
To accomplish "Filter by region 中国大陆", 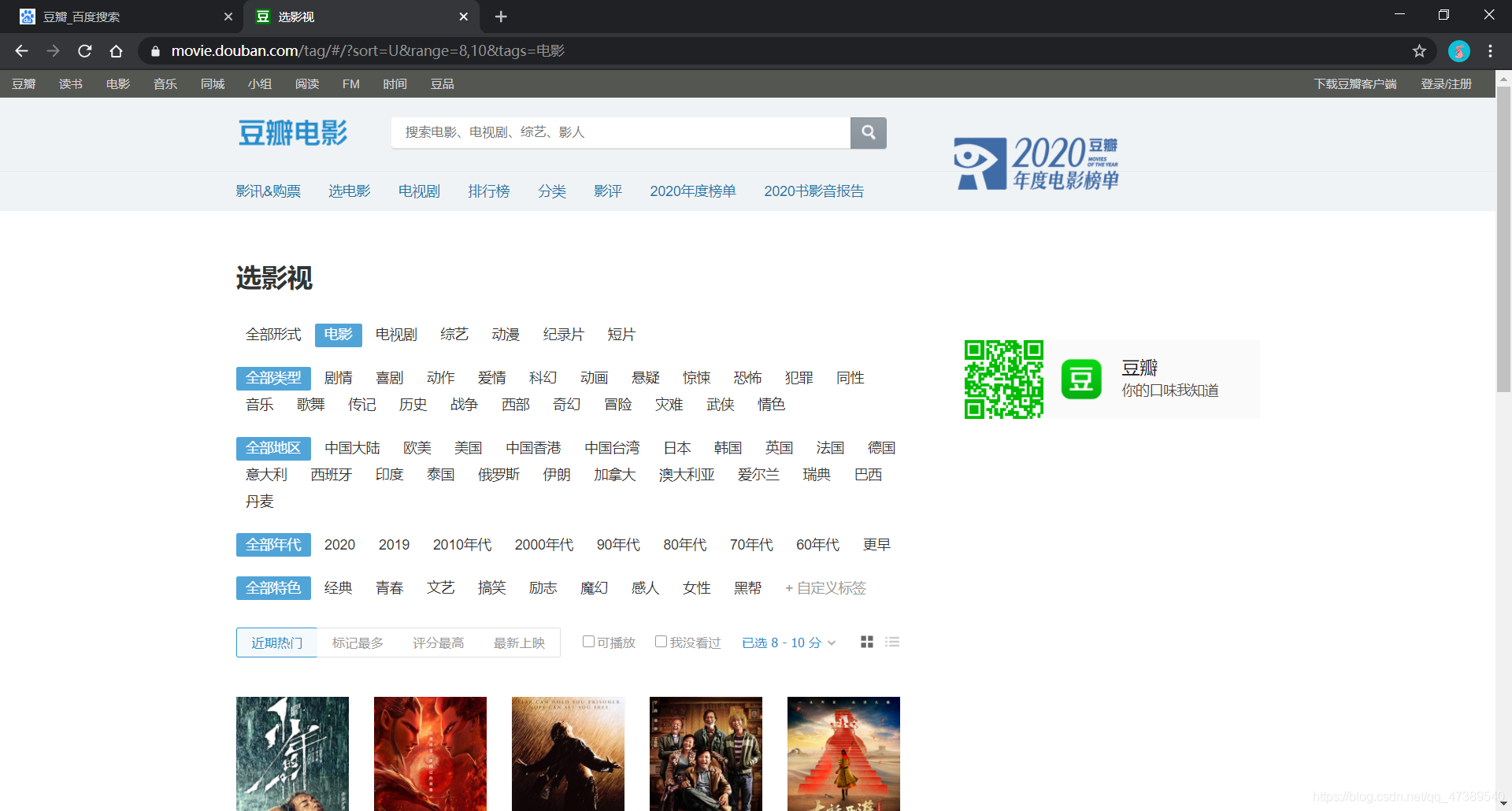I will [353, 448].
